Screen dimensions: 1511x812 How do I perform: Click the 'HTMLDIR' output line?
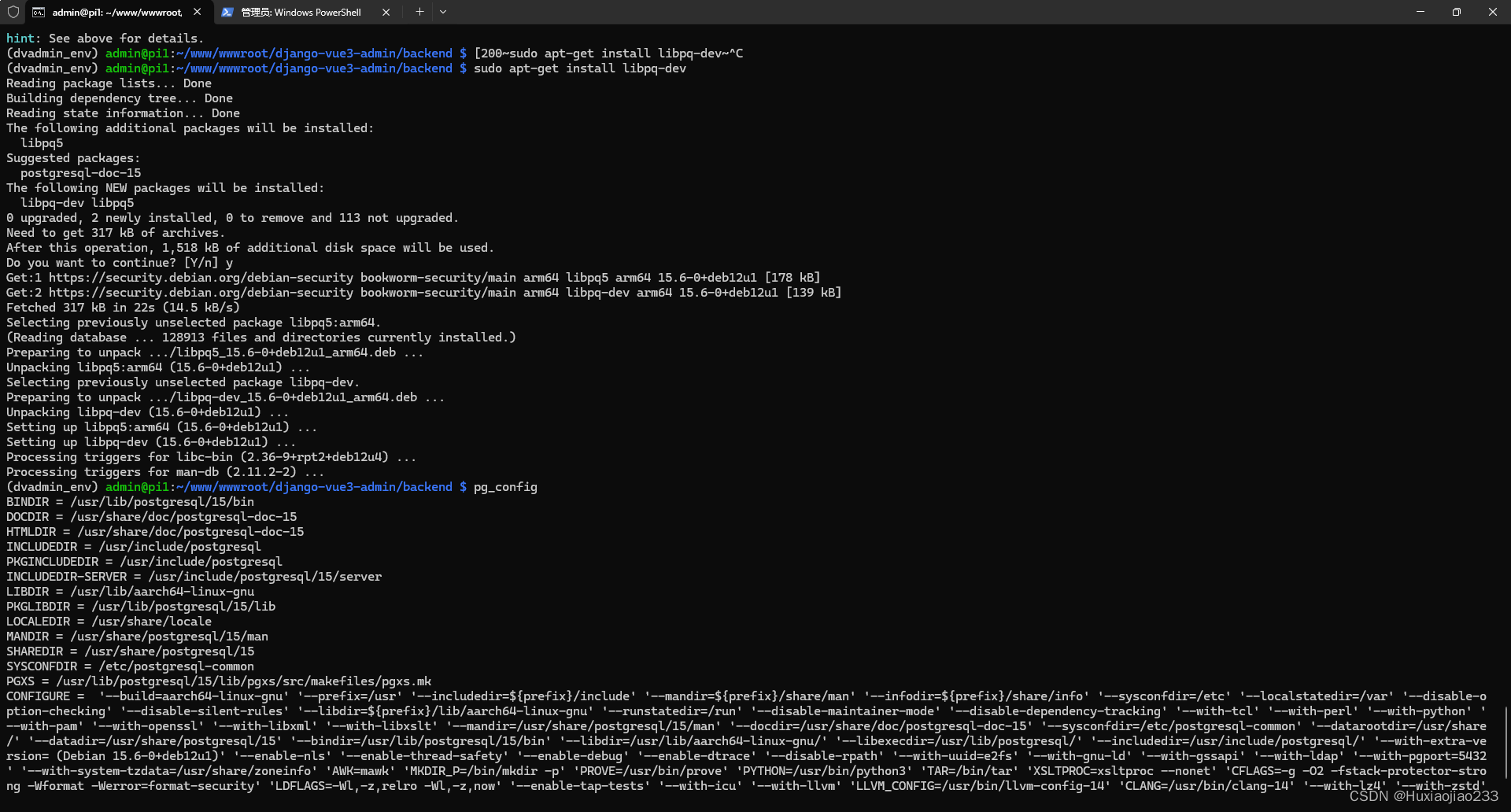coord(155,532)
